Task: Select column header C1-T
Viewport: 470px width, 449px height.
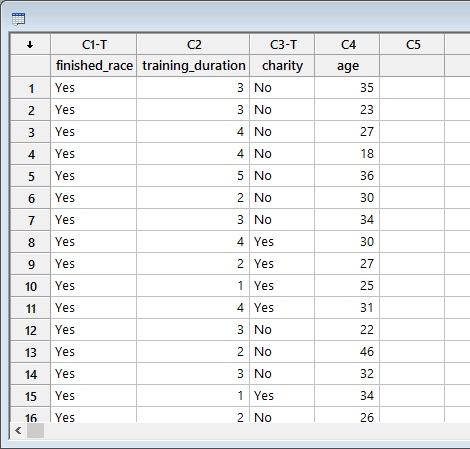Action: tap(94, 44)
